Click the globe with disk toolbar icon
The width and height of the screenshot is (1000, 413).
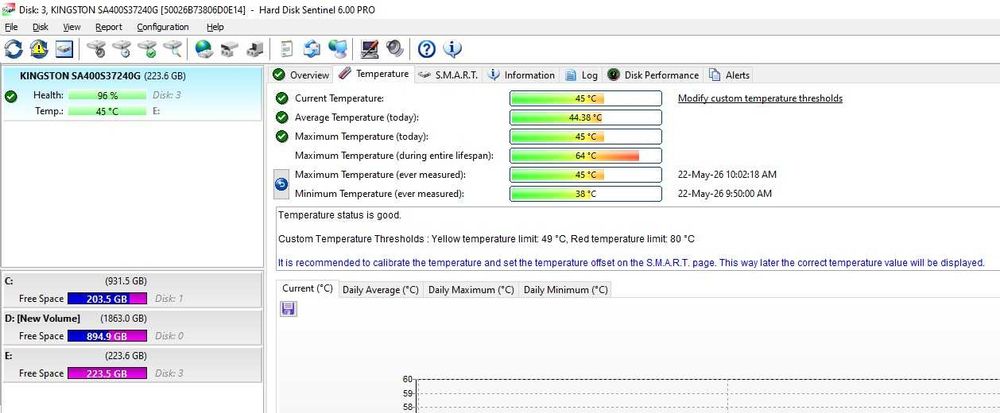point(203,49)
